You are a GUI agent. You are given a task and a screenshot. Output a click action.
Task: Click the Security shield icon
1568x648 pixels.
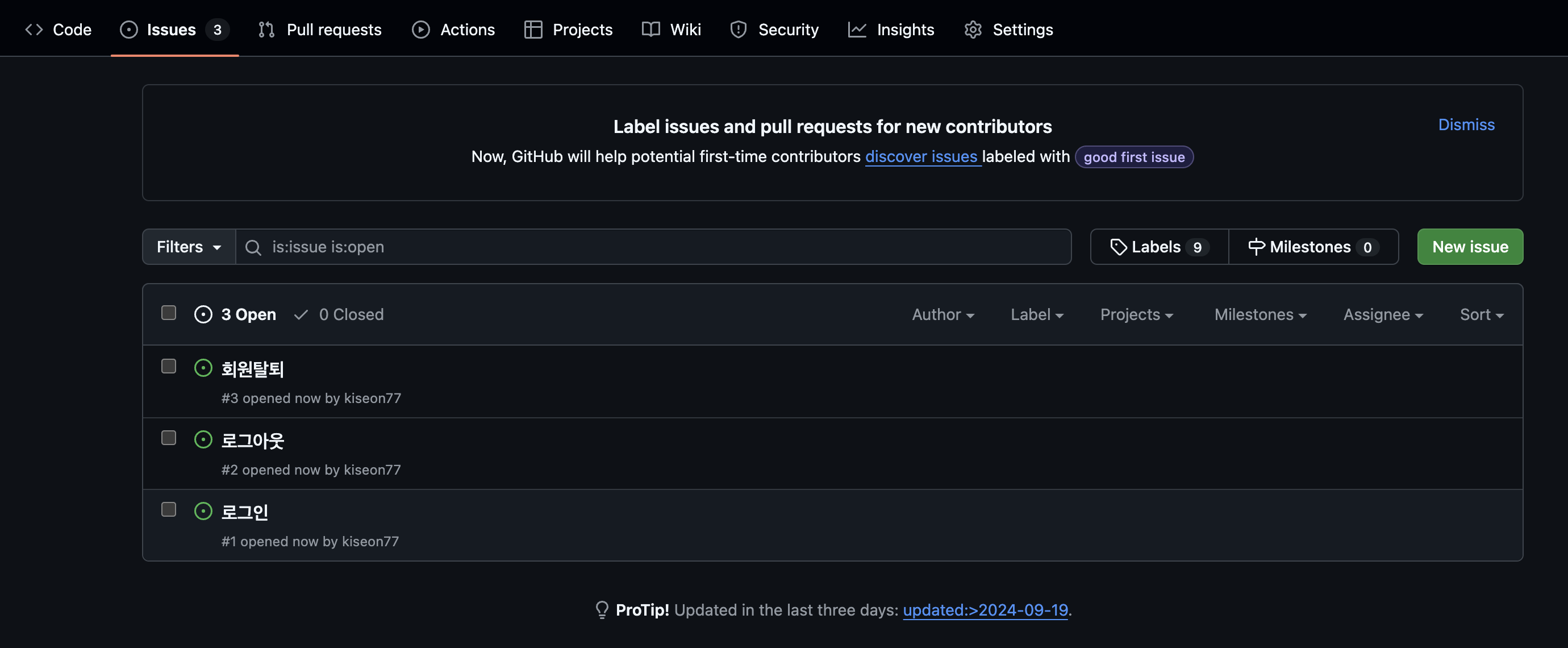(738, 29)
